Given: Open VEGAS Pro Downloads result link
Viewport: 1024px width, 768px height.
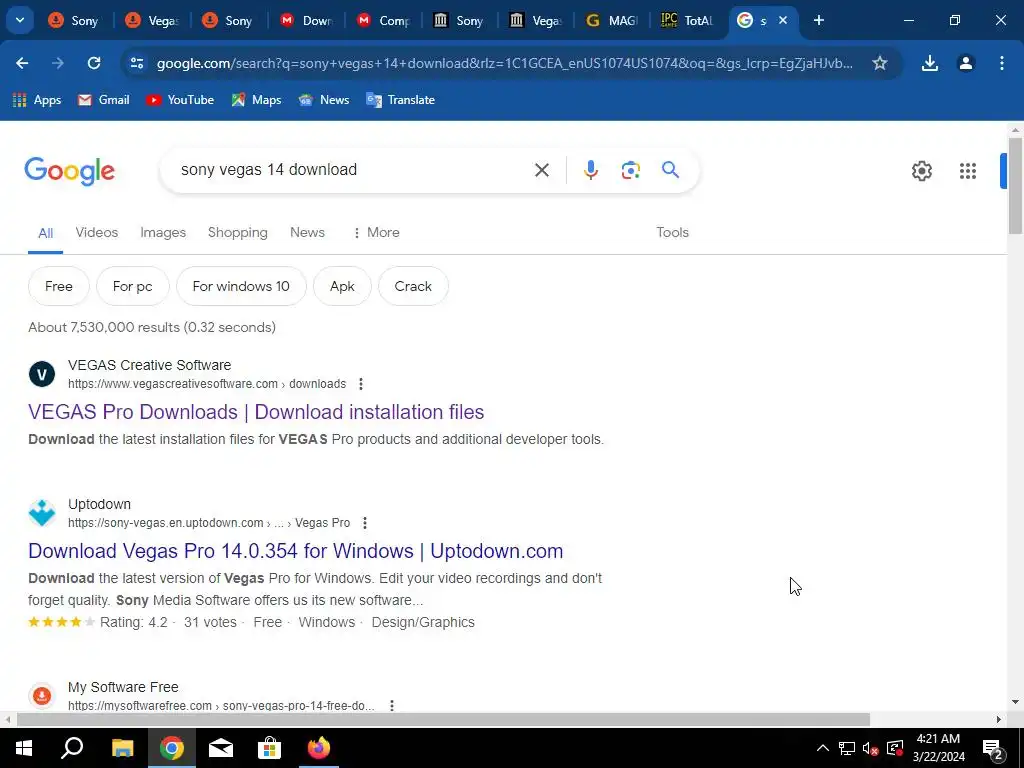Looking at the screenshot, I should point(256,412).
